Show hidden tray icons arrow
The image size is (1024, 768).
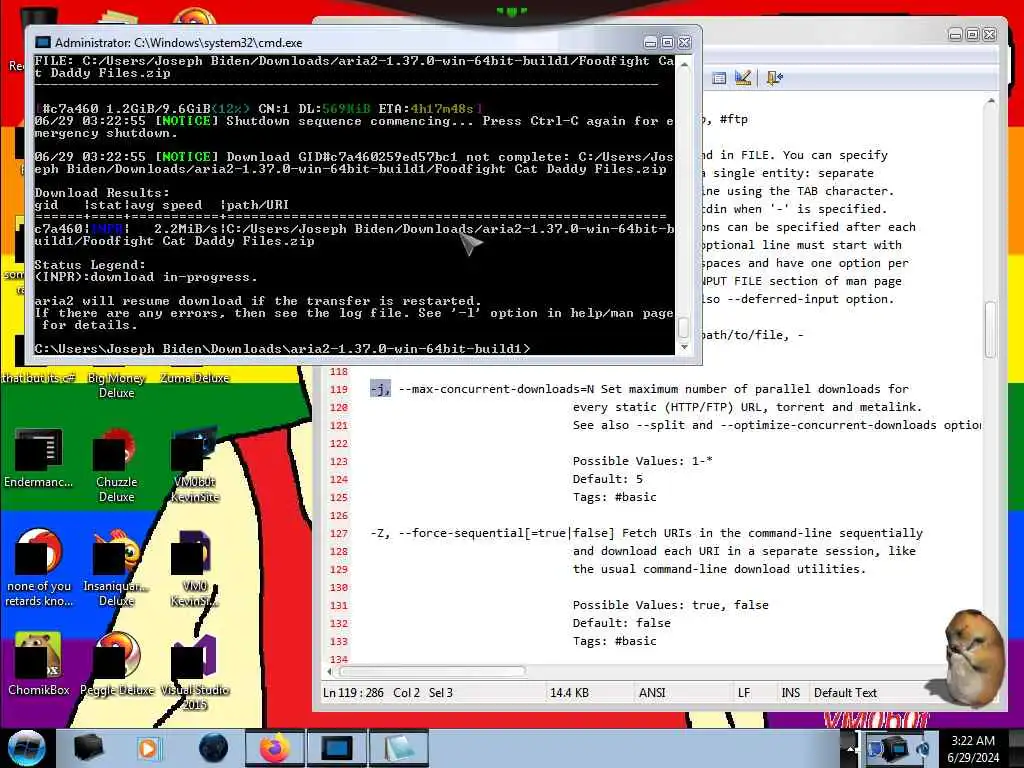(852, 748)
